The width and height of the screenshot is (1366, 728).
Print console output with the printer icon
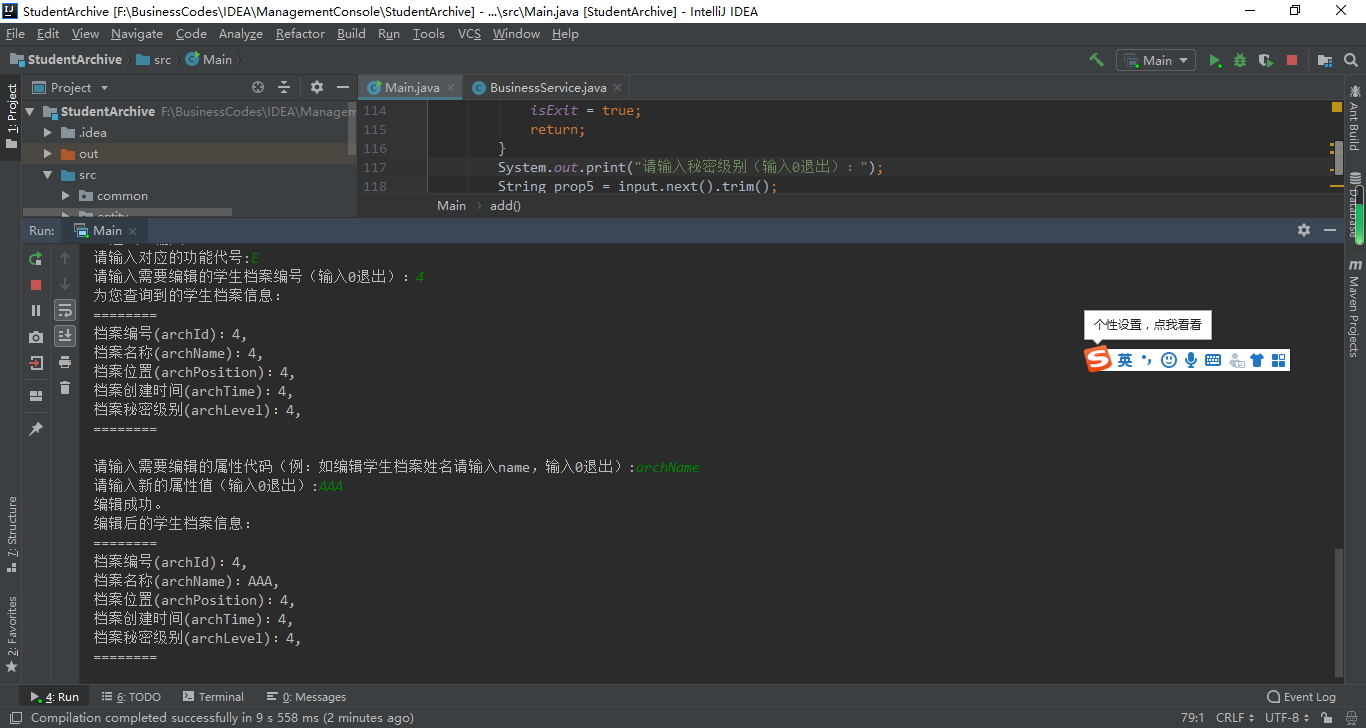(x=65, y=362)
